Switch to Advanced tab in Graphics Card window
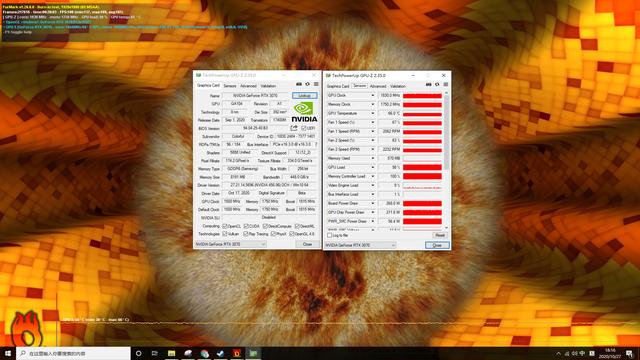Image resolution: width=640 pixels, height=360 pixels. pyautogui.click(x=248, y=86)
